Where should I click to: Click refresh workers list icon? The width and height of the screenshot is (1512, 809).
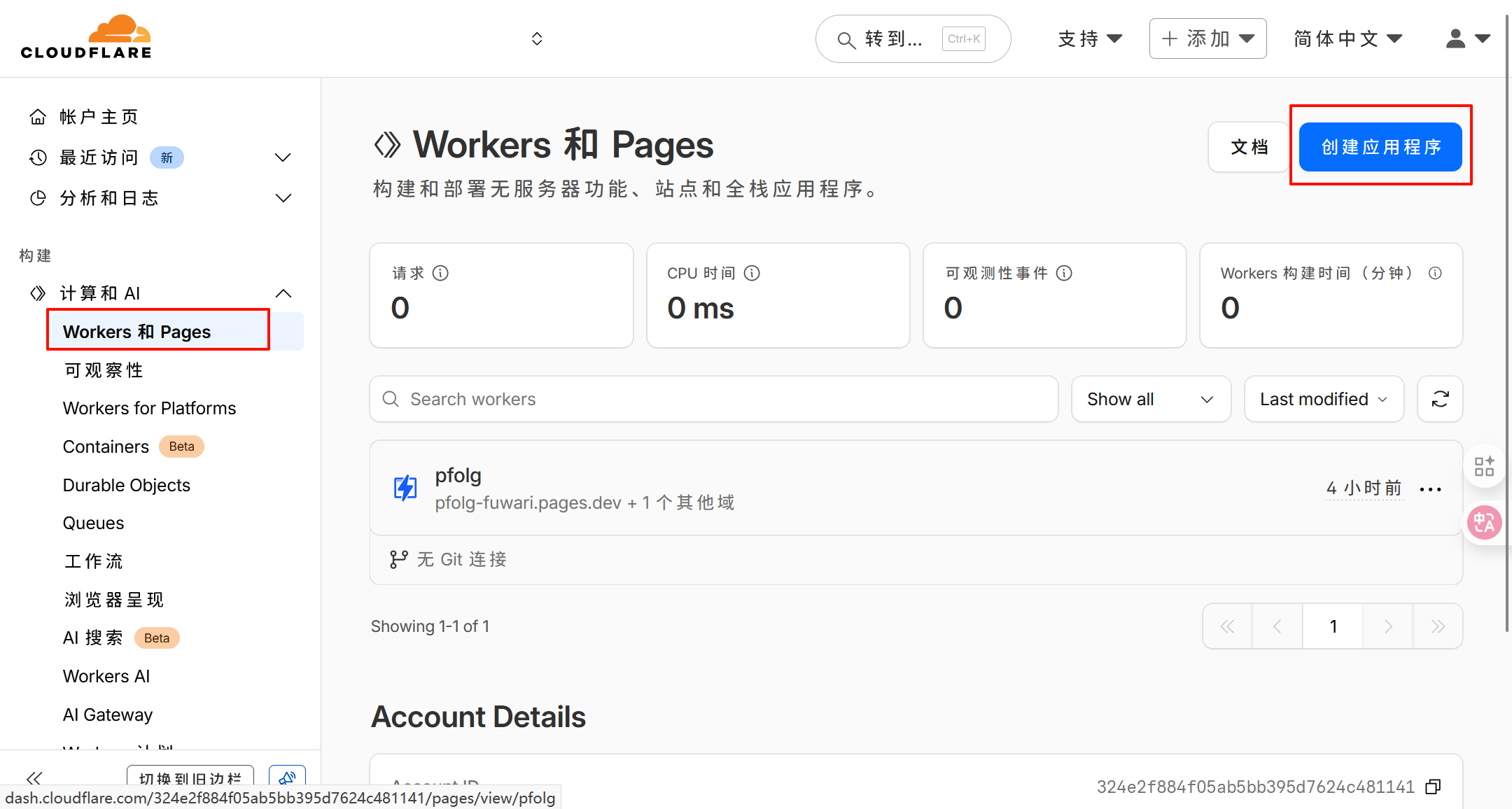click(x=1439, y=399)
